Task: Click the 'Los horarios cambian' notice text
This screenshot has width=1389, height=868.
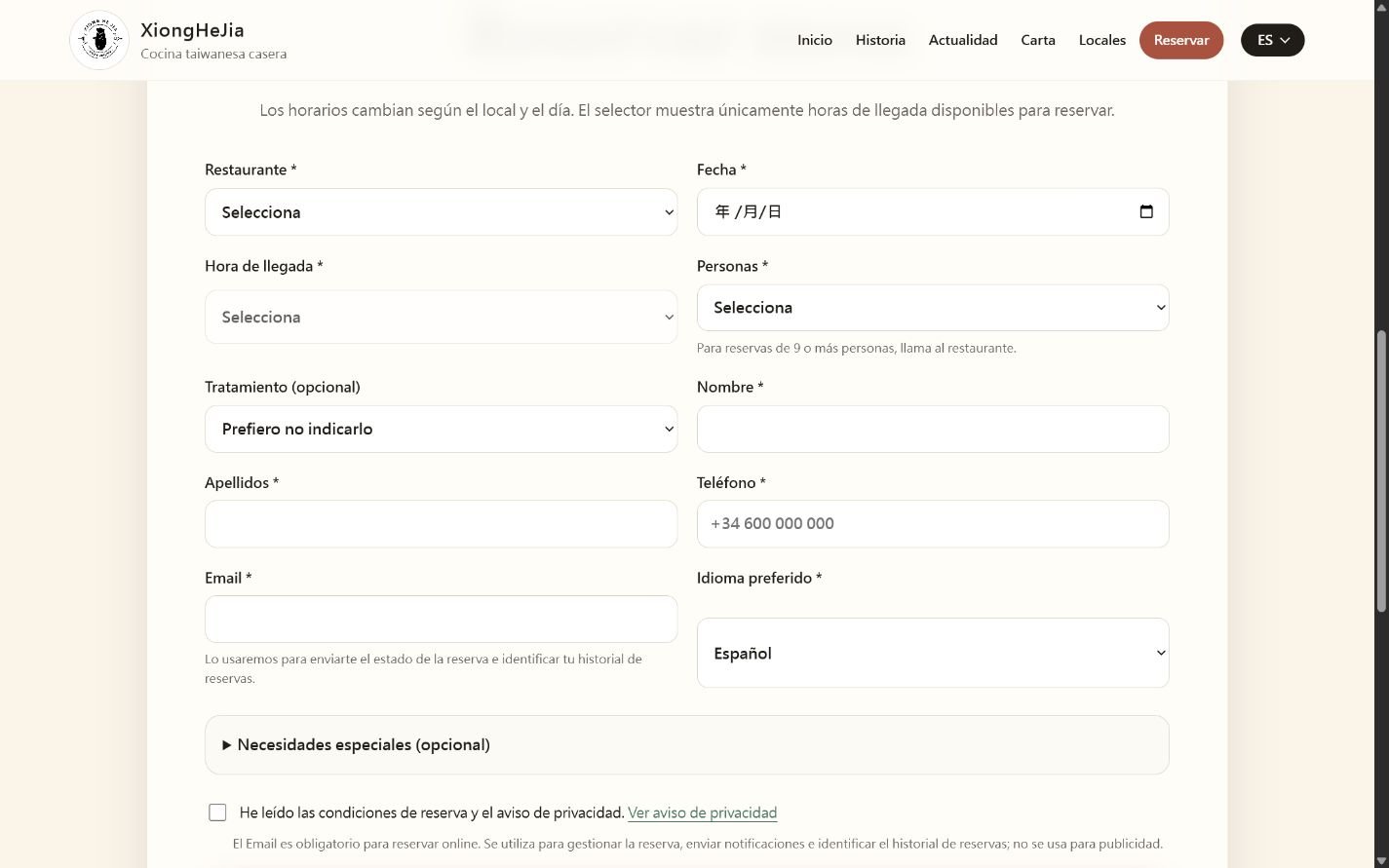Action: tap(686, 110)
